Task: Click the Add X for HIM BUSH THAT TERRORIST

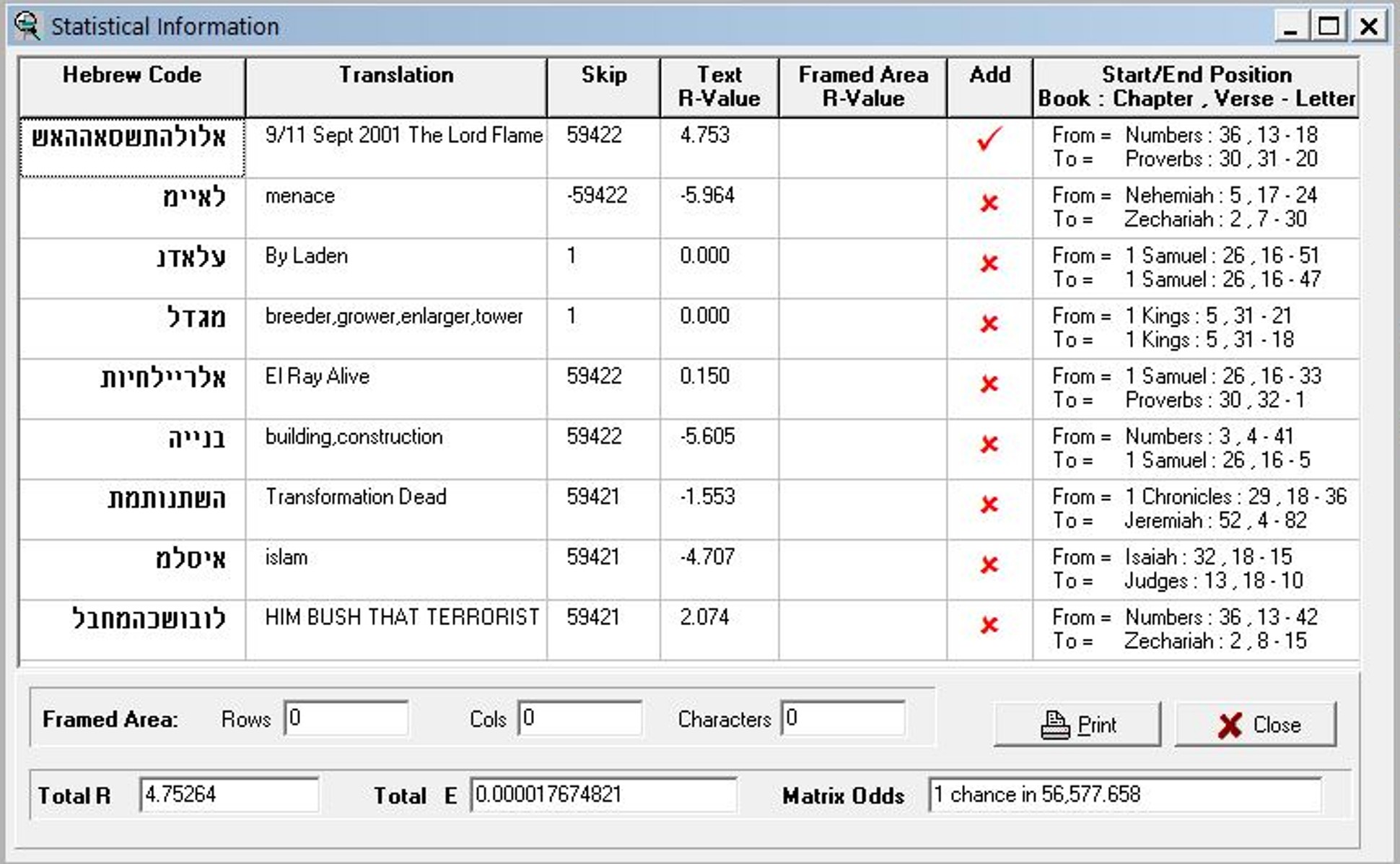Action: (x=989, y=625)
